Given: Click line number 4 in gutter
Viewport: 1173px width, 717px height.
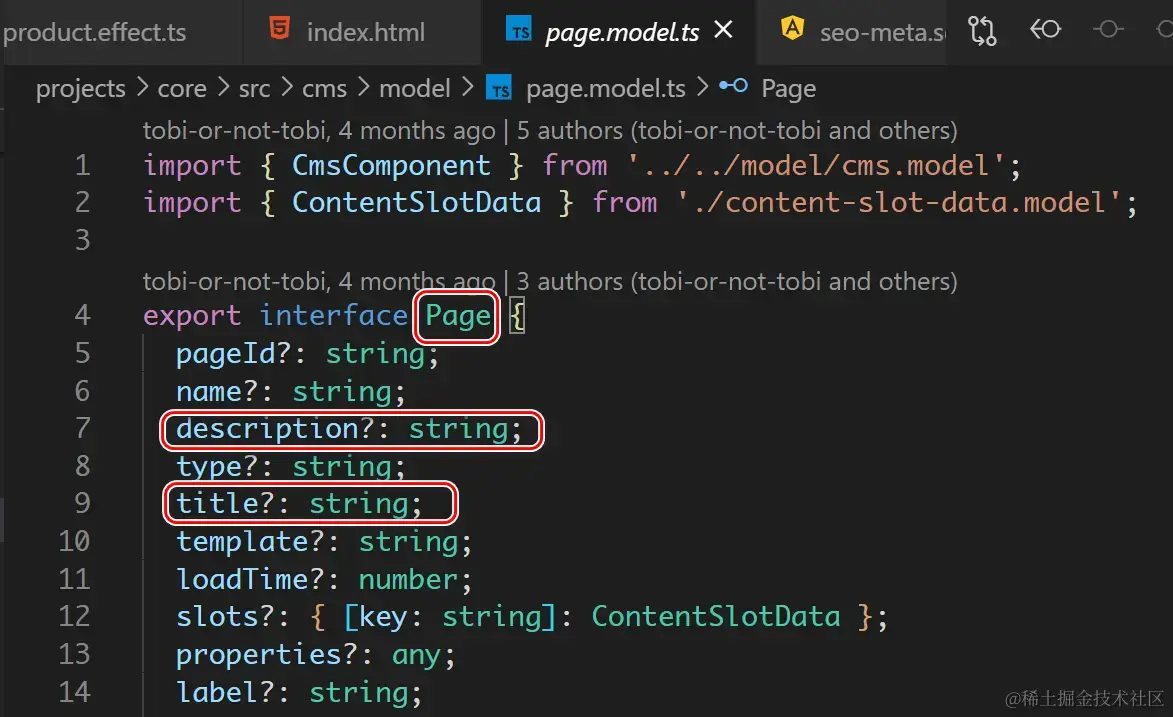Looking at the screenshot, I should (82, 315).
